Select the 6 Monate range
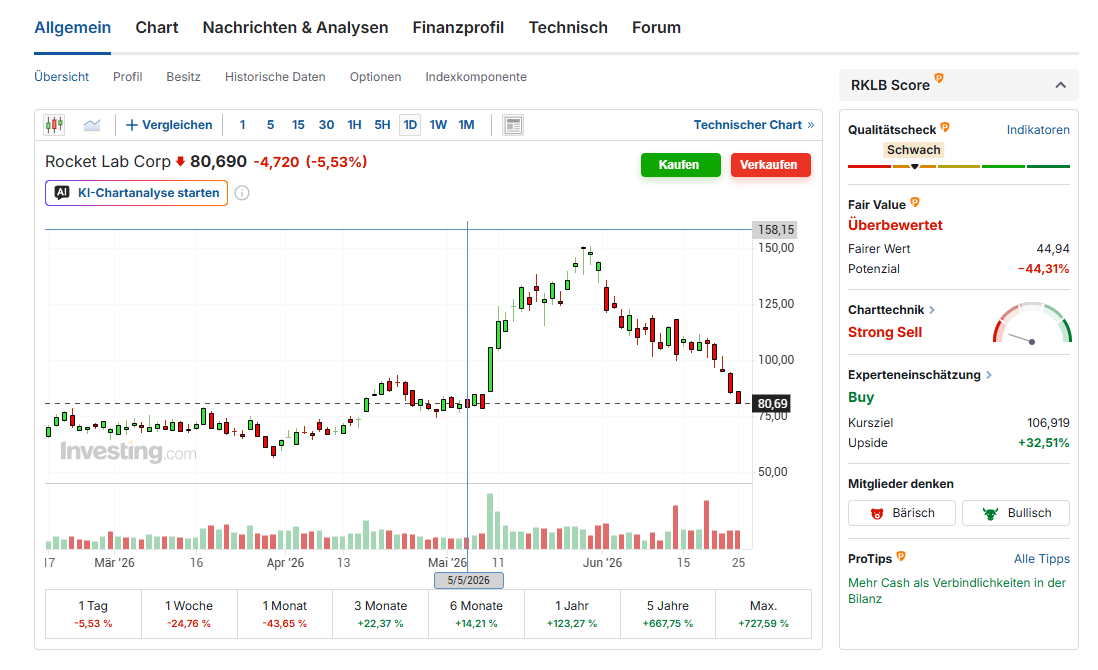The width and height of the screenshot is (1098, 670). coord(476,614)
